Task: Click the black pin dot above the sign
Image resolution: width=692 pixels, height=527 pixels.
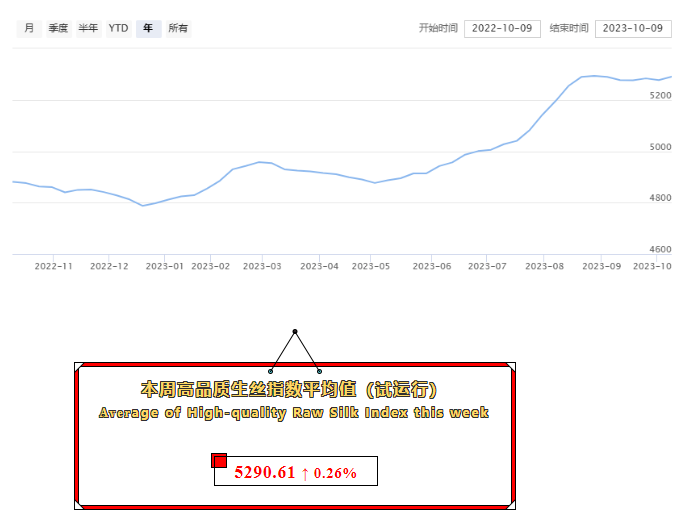Action: click(x=295, y=331)
